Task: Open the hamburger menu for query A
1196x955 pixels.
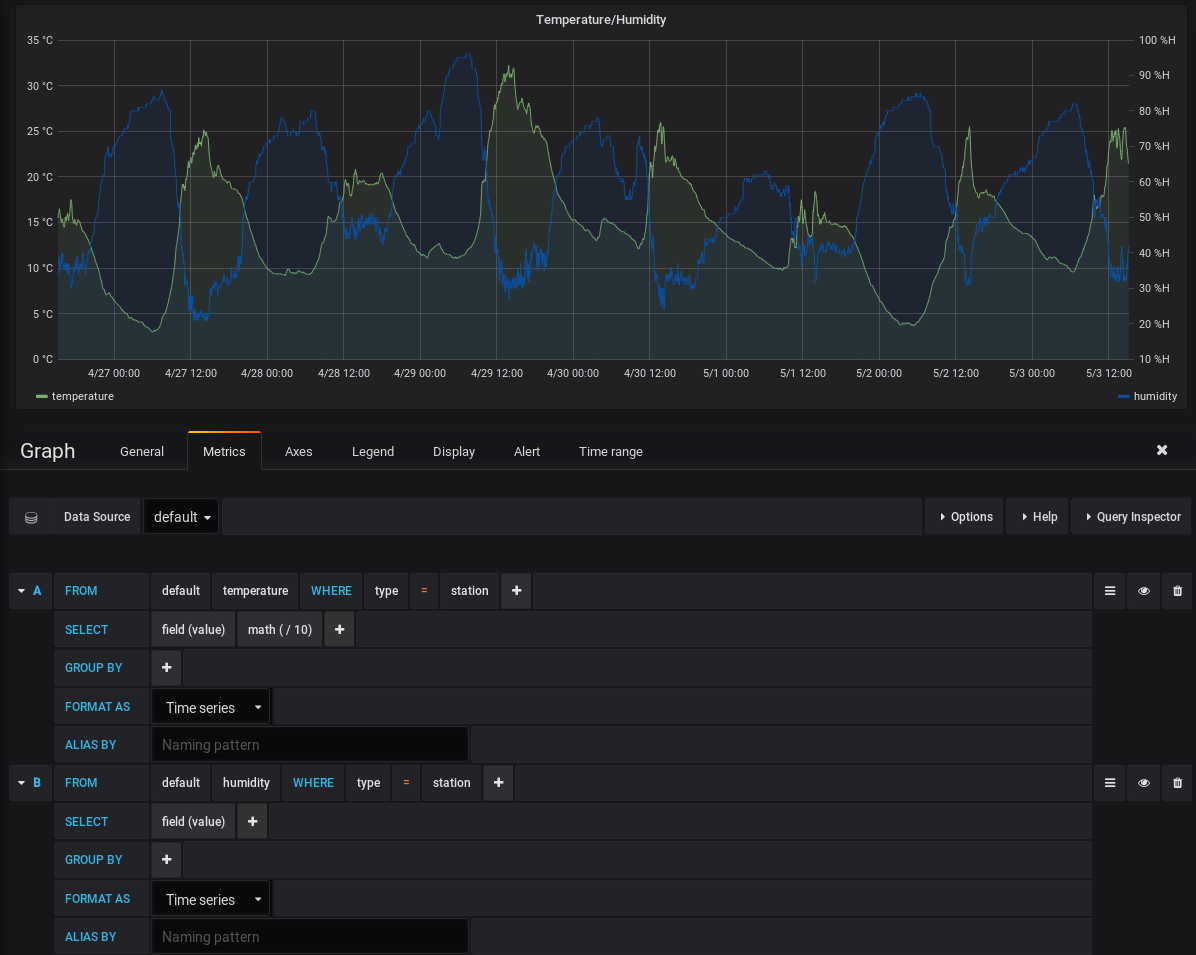Action: [x=1109, y=591]
